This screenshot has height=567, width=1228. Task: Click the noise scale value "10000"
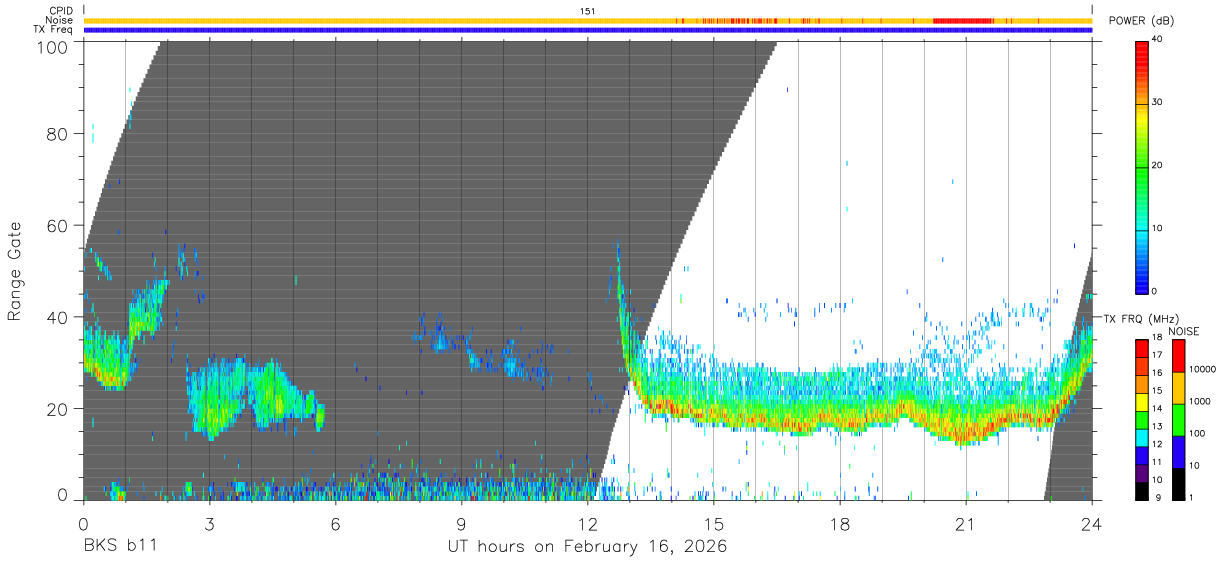coord(1203,370)
